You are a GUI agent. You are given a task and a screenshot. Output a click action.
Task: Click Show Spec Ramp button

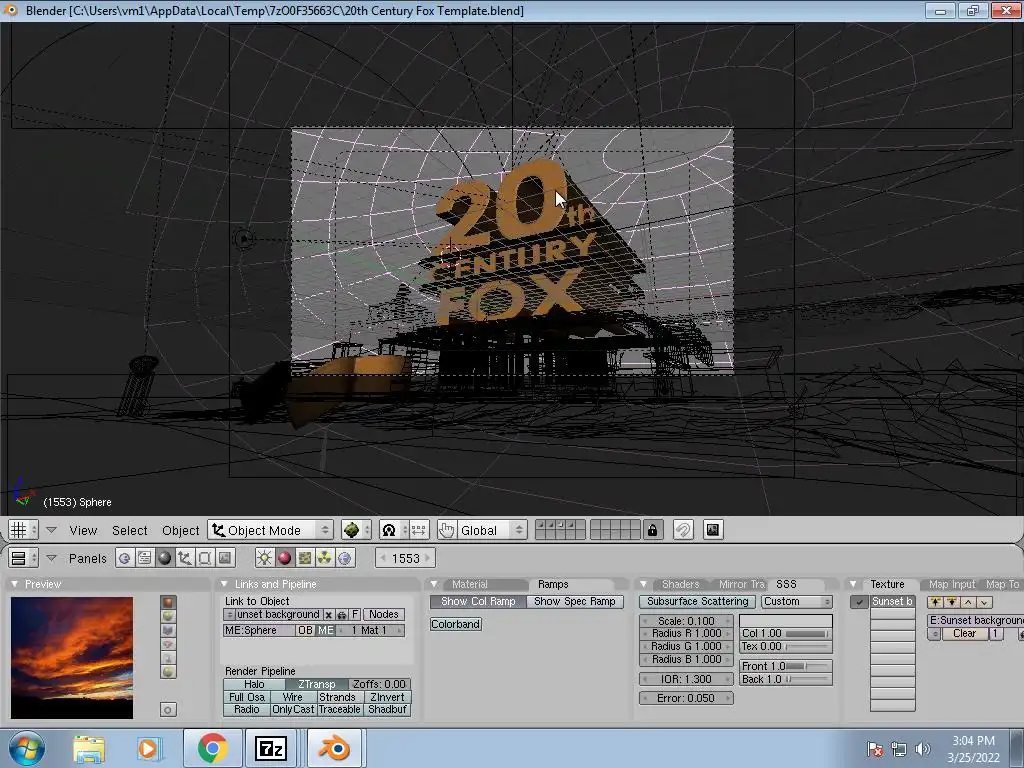coord(575,601)
